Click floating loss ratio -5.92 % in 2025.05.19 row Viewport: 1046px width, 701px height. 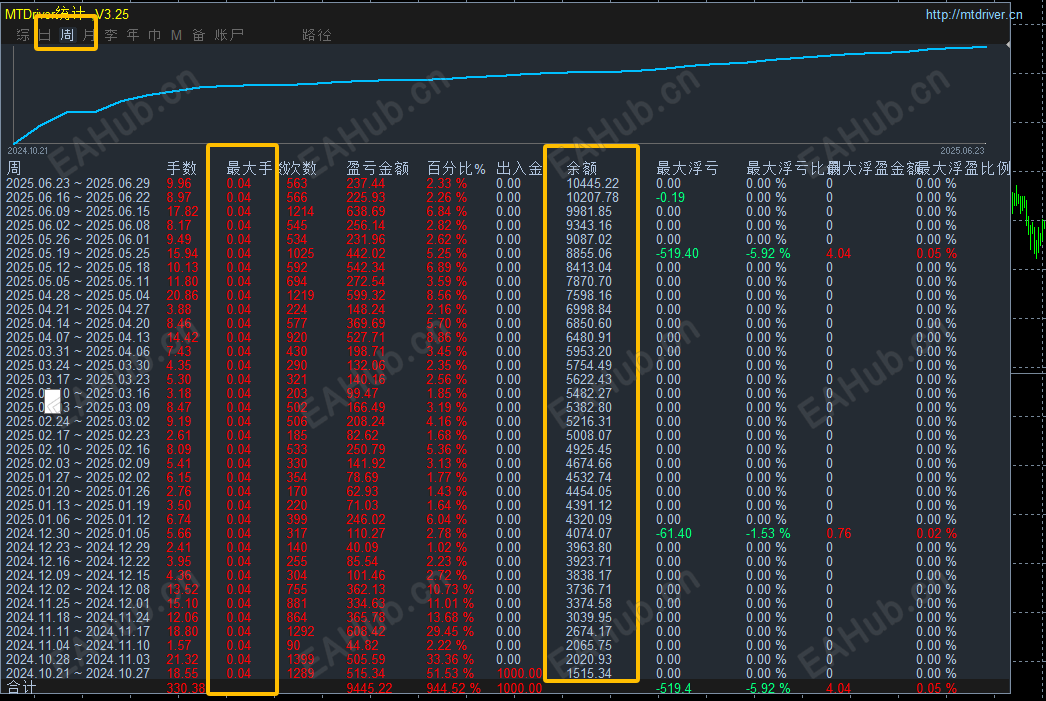pos(768,253)
